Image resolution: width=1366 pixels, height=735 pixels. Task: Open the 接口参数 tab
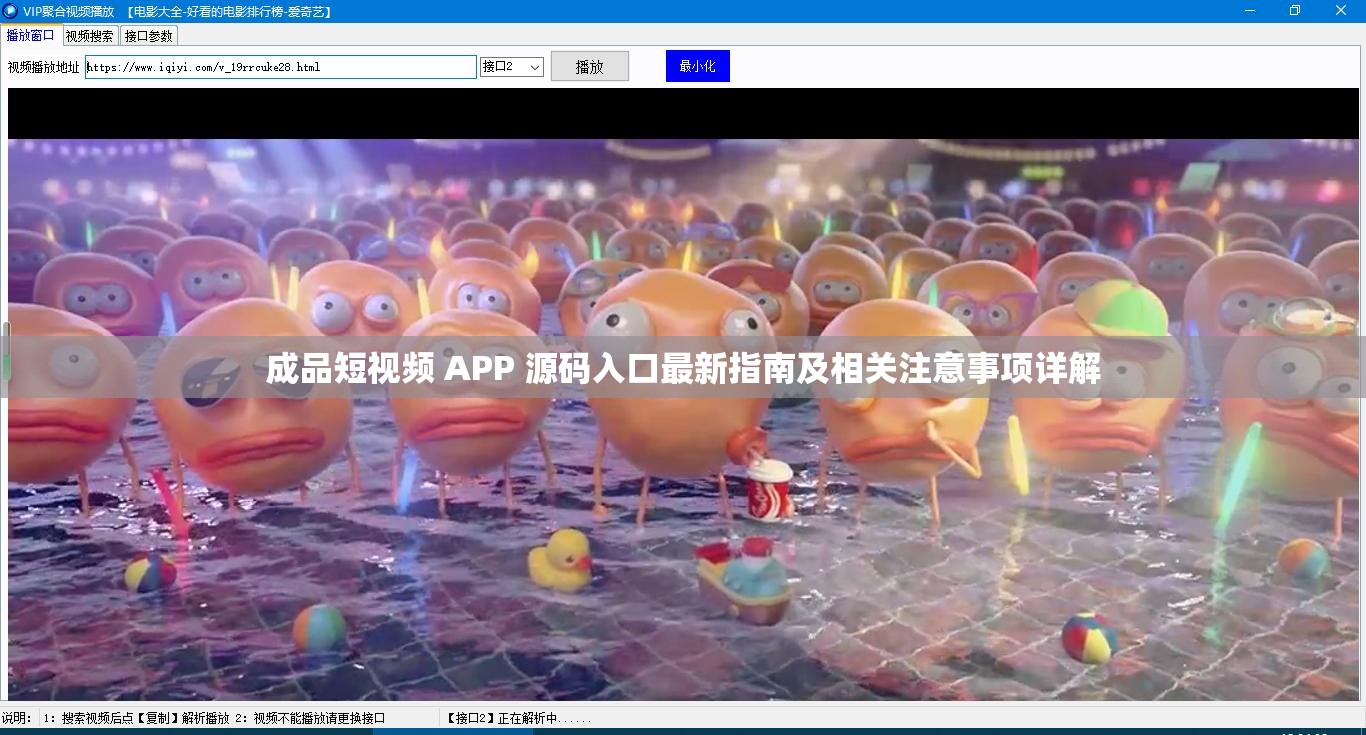click(149, 36)
